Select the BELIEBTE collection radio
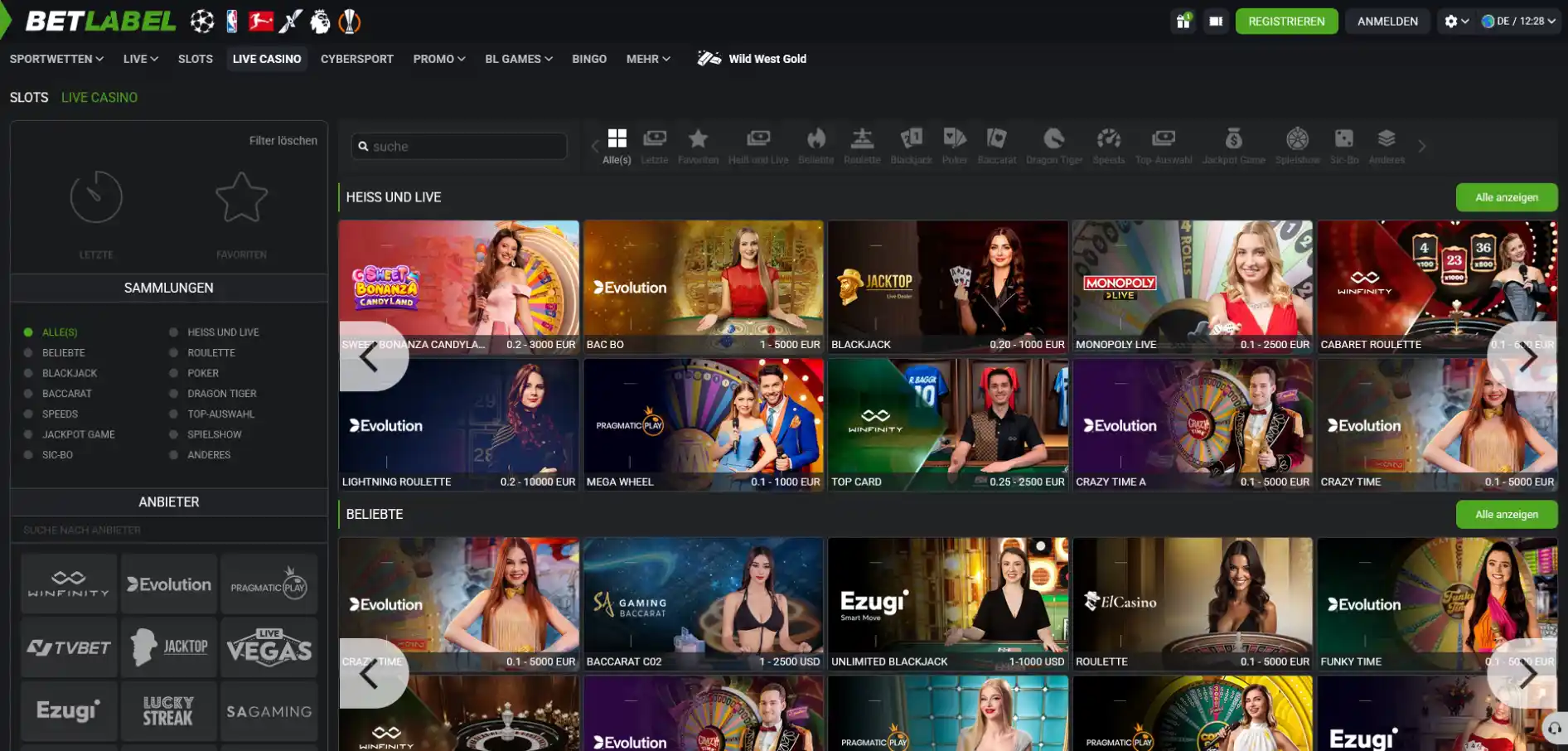The width and height of the screenshot is (1568, 751). [28, 353]
